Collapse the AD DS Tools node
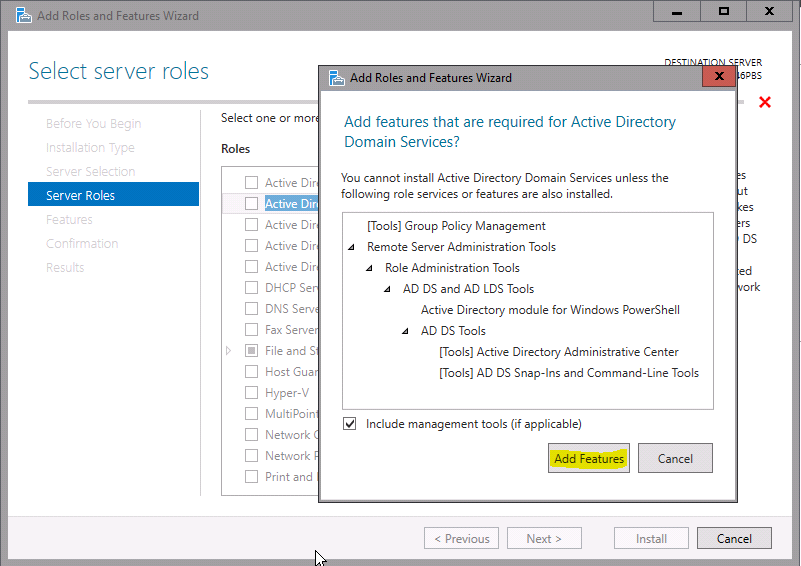The height and width of the screenshot is (566, 801). 405,331
